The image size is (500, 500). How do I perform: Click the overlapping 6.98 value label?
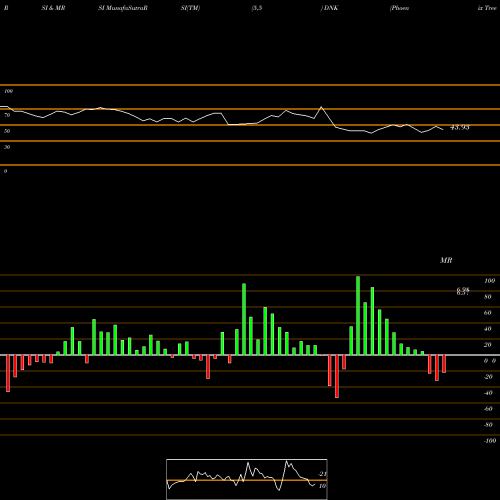[x=463, y=291]
